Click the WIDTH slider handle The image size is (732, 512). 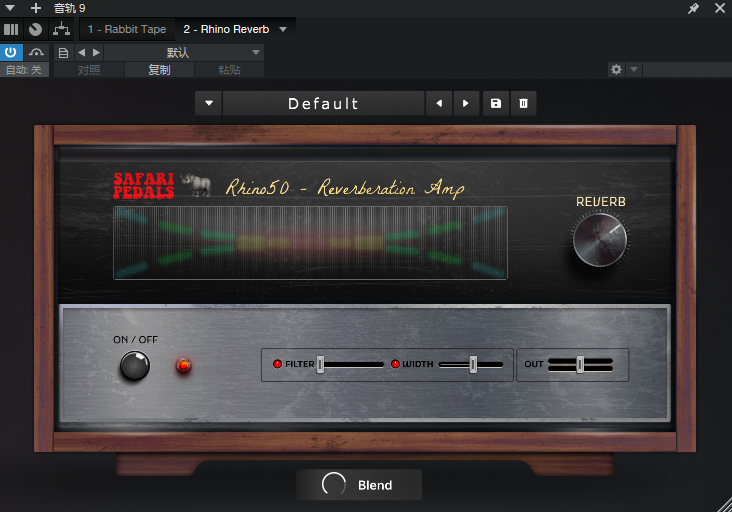tap(473, 364)
